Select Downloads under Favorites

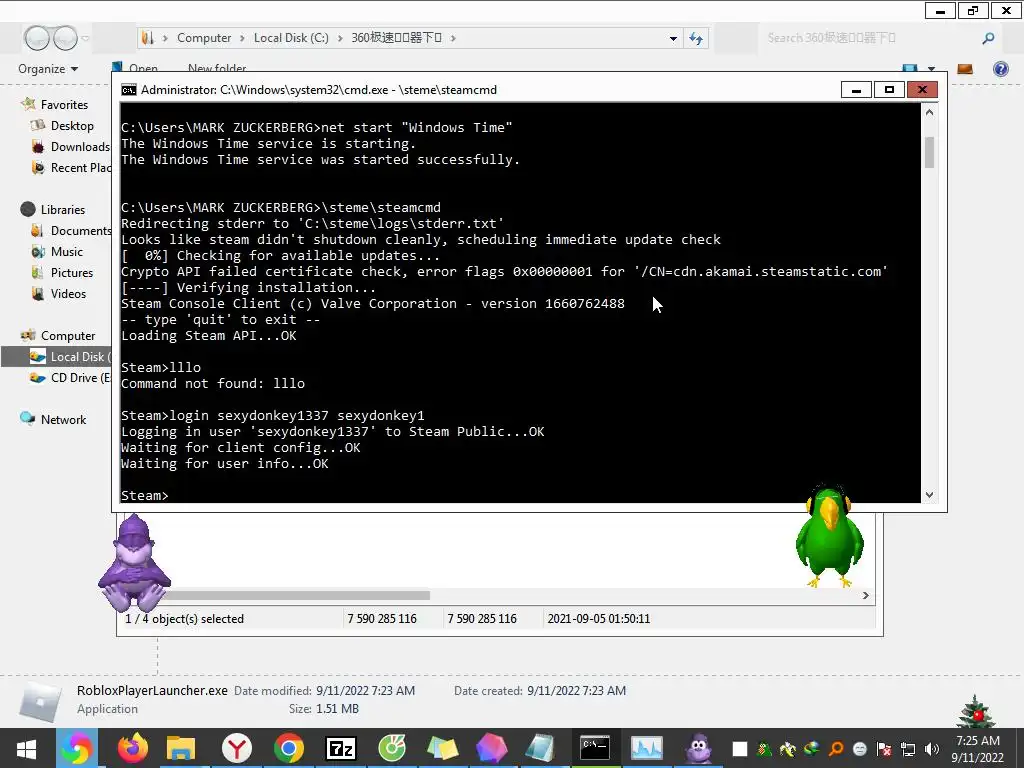80,146
